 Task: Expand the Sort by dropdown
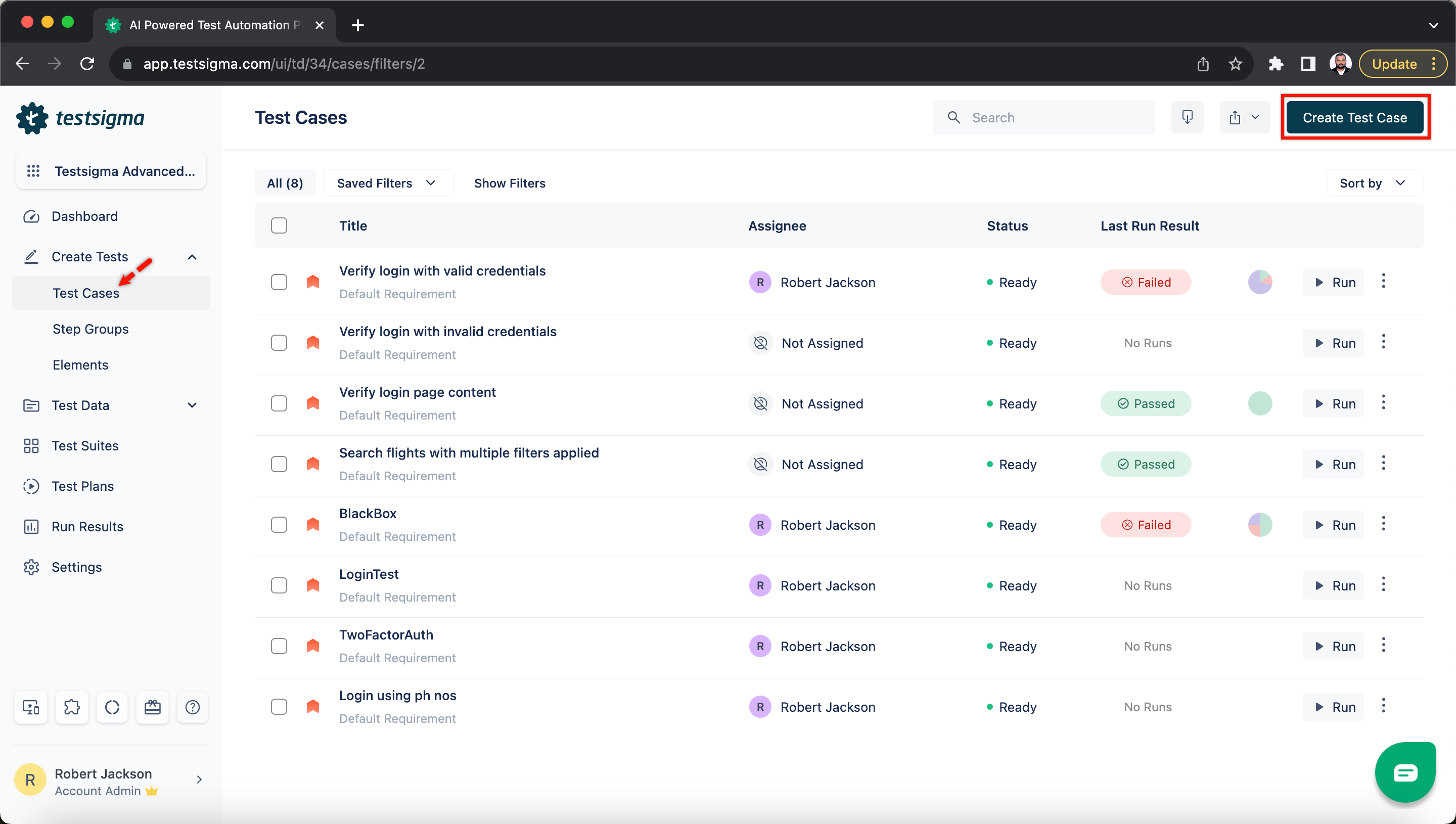point(1370,183)
